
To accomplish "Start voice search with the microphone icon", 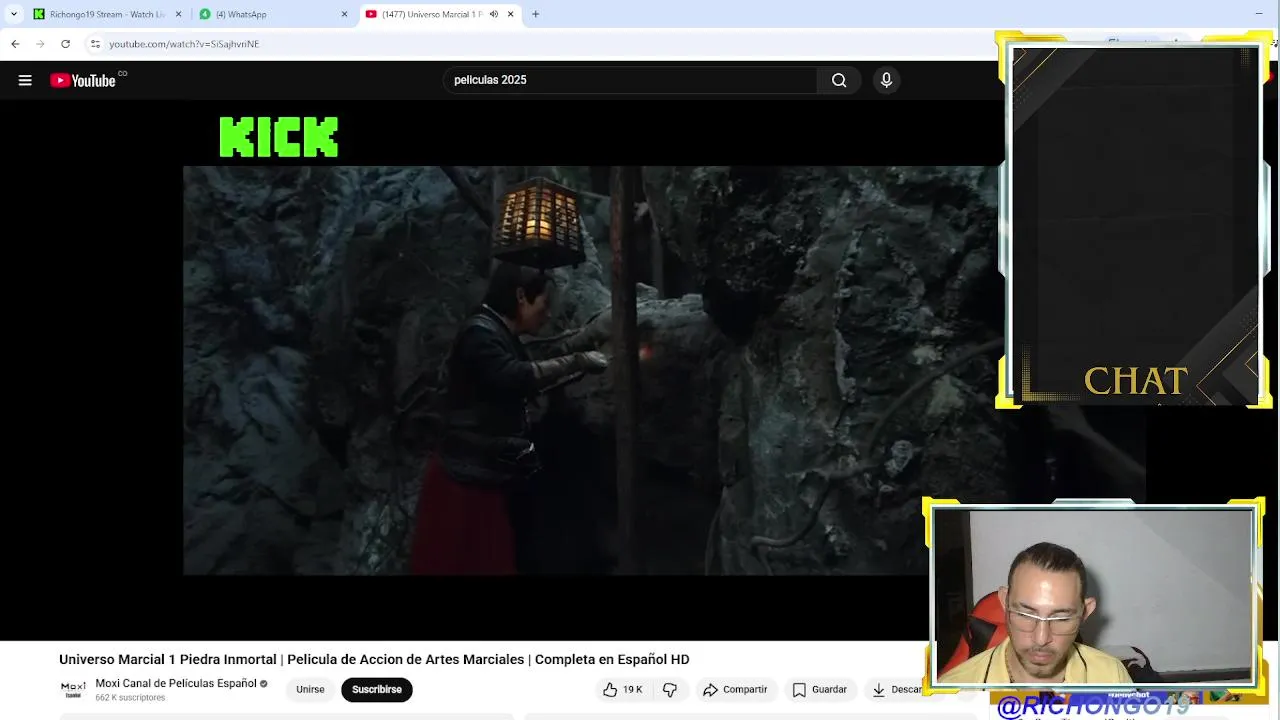I will tap(886, 80).
